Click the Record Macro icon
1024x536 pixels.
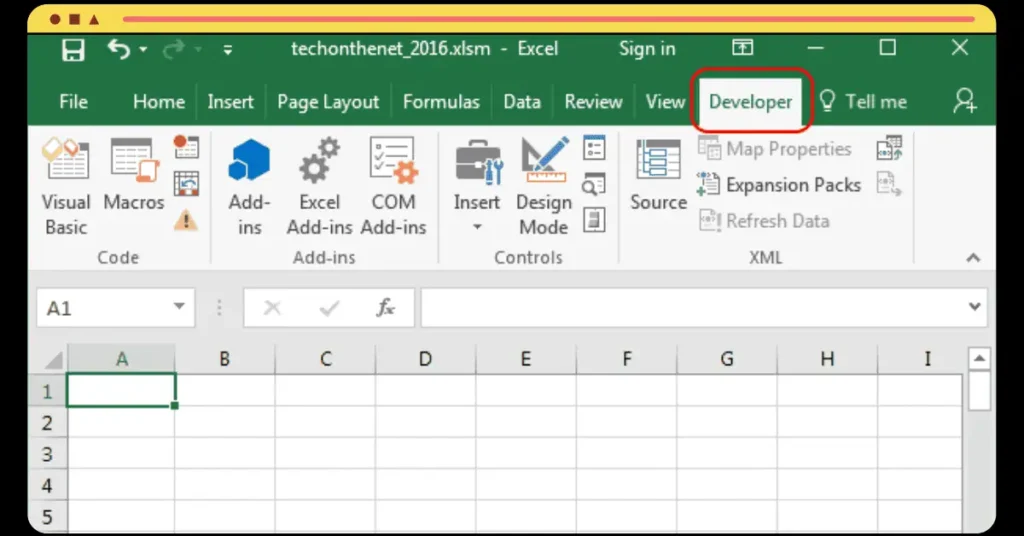[186, 147]
